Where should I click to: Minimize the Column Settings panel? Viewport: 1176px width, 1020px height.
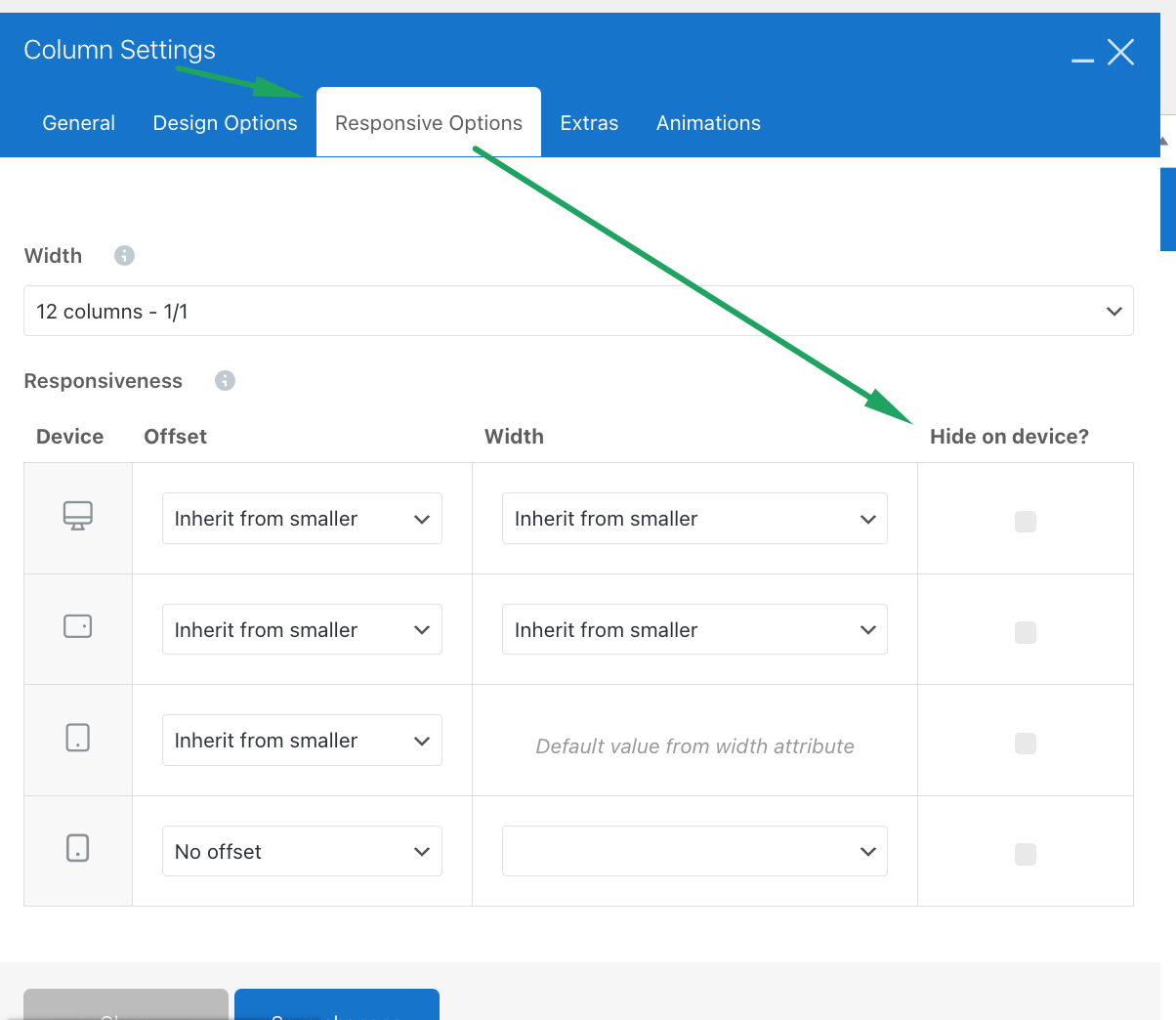(x=1082, y=60)
